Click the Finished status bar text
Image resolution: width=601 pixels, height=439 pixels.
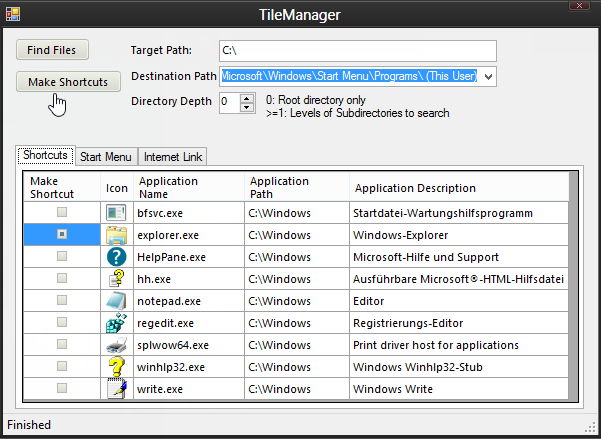tap(29, 425)
